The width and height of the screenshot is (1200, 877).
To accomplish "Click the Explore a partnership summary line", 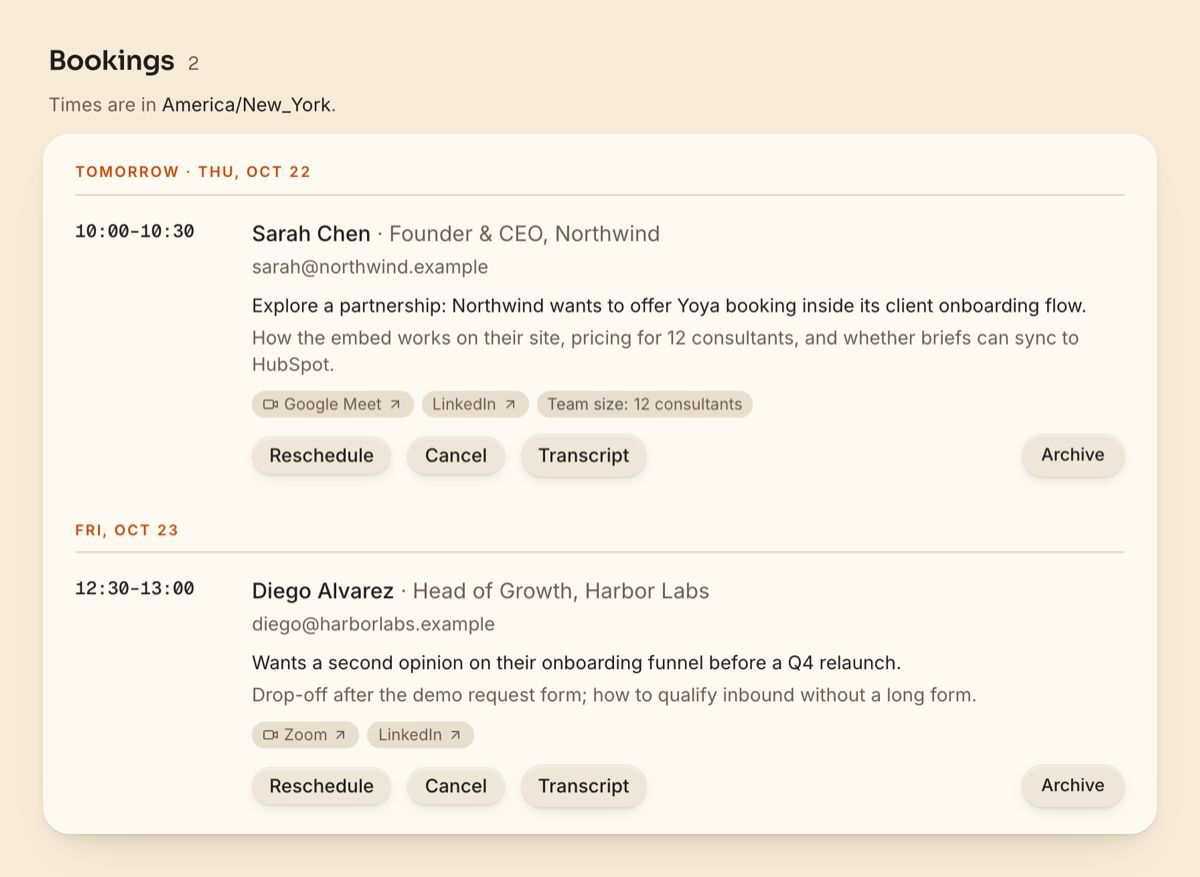I will tap(669, 305).
